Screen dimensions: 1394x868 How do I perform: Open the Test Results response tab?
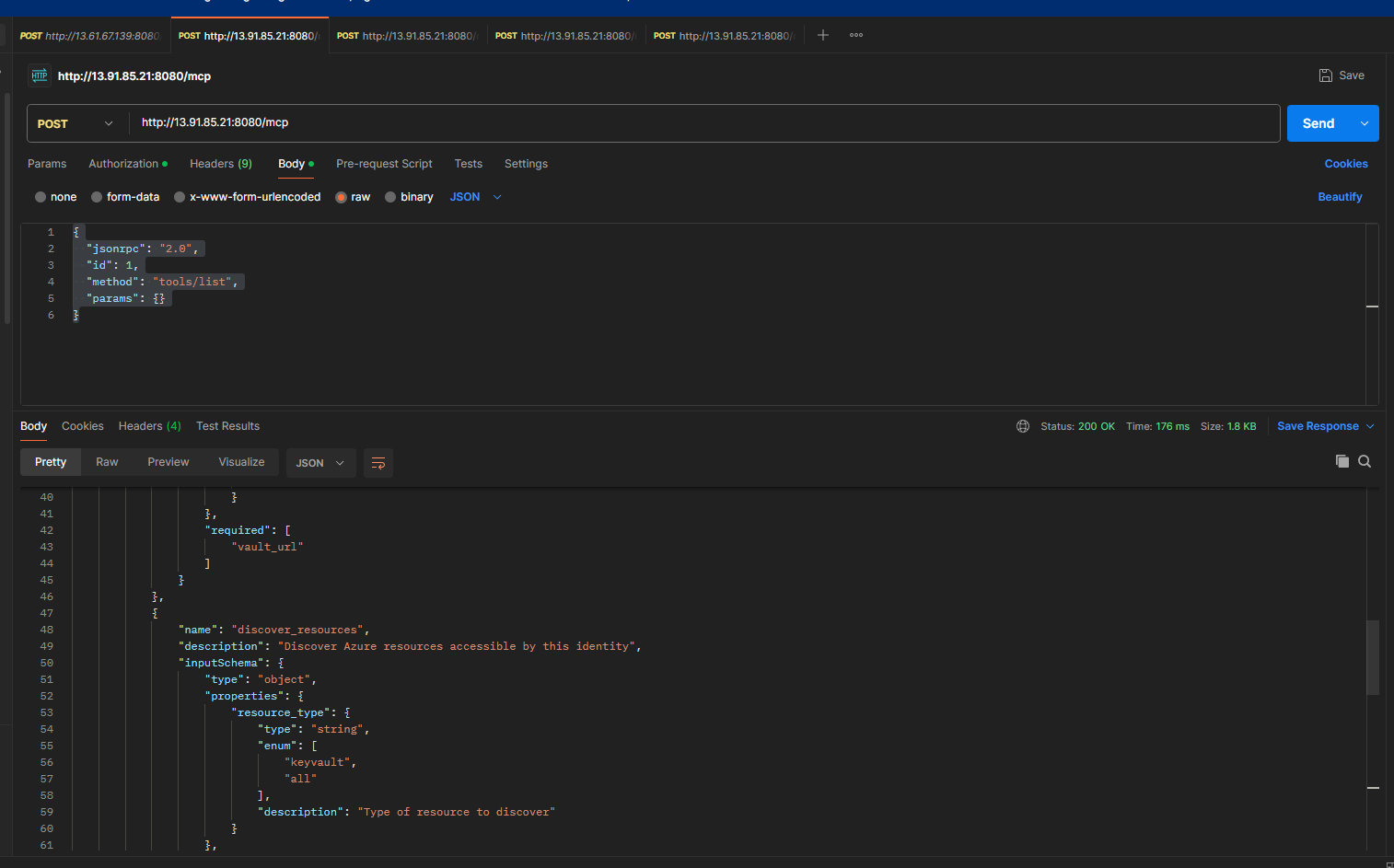(227, 426)
